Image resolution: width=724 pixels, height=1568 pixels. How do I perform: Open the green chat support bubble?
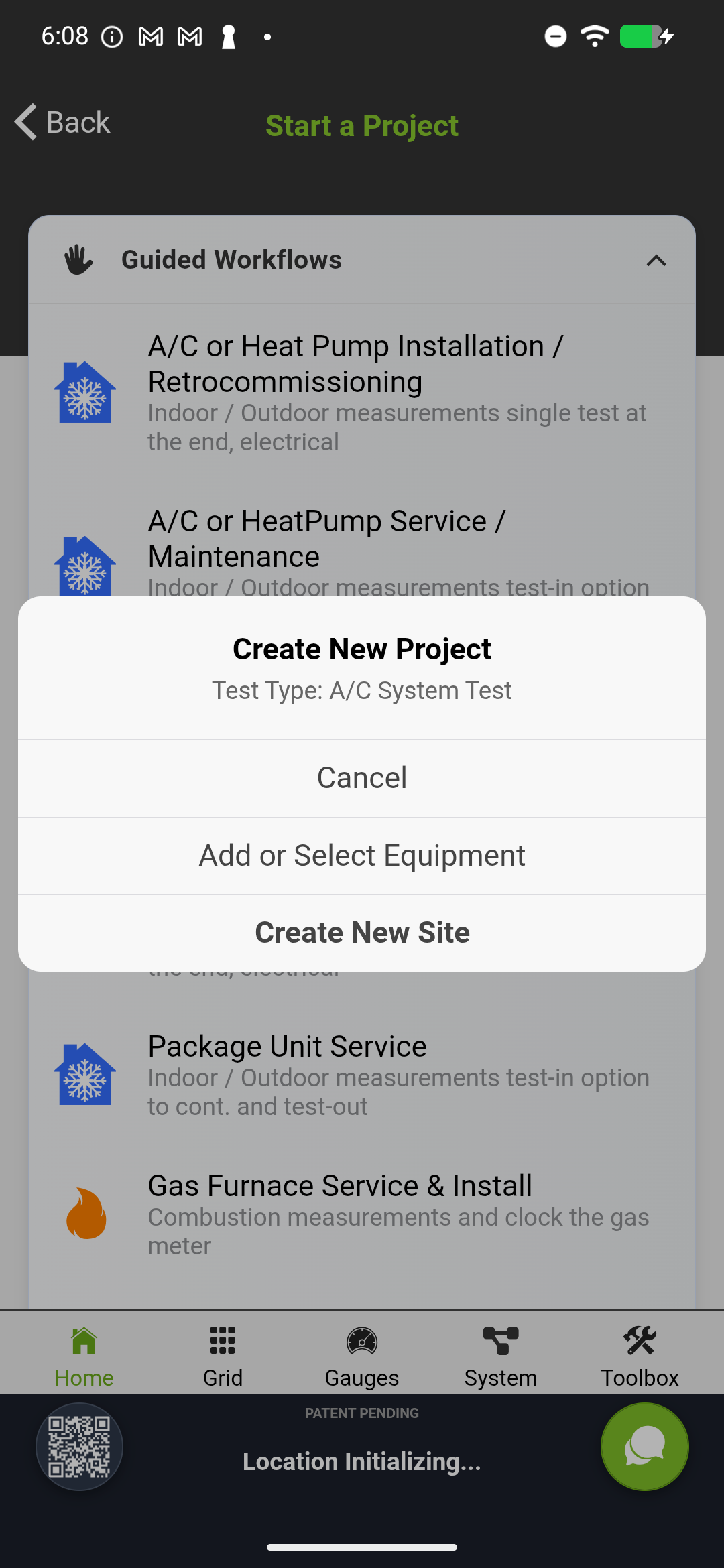(644, 1446)
